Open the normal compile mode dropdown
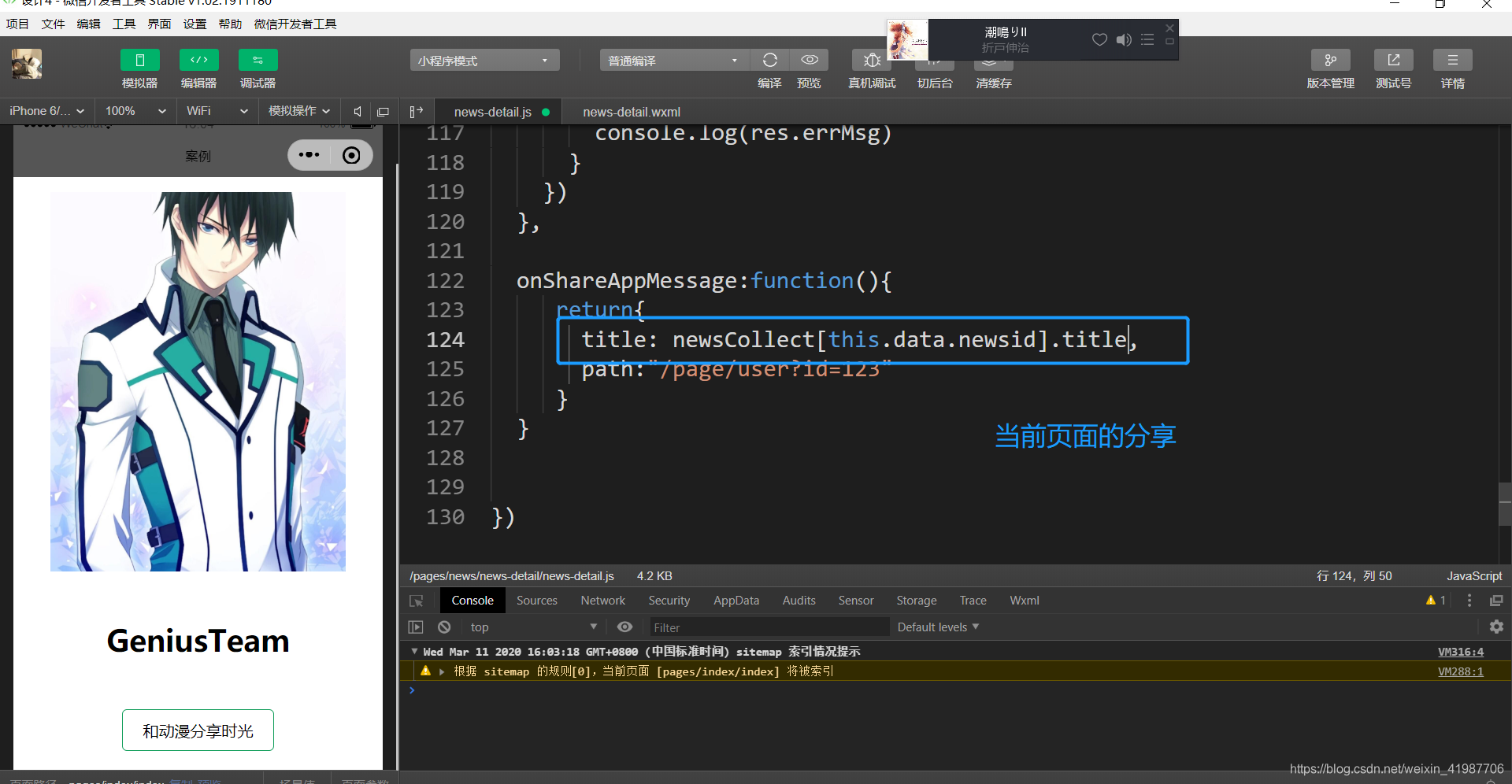 point(674,61)
